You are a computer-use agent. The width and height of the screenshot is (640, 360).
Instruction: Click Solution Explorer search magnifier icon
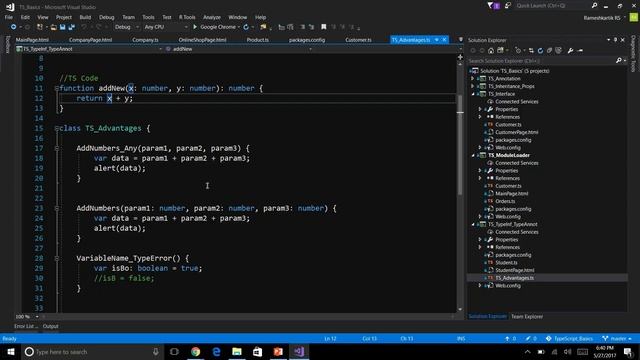click(618, 60)
